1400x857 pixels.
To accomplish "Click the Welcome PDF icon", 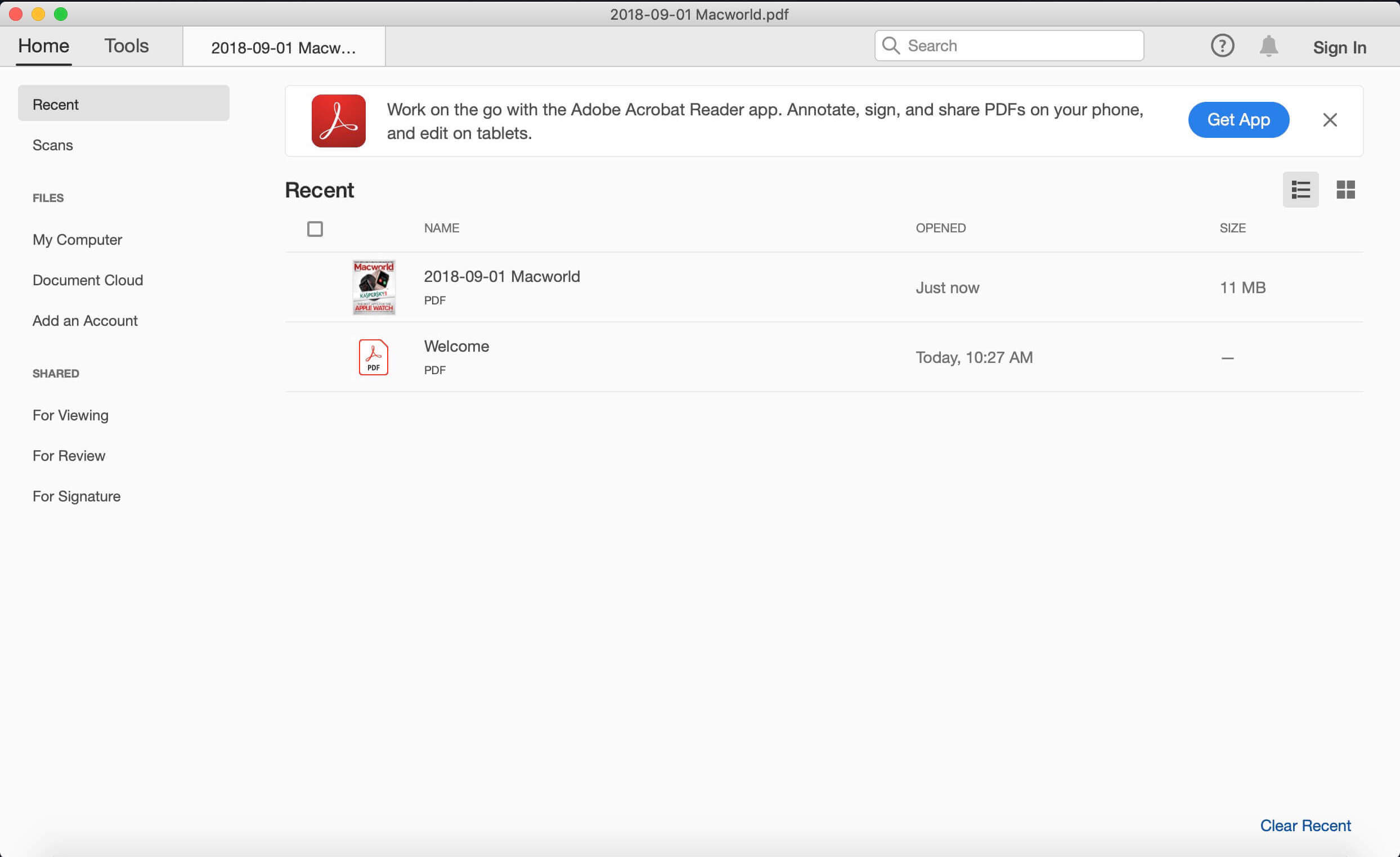I will 373,357.
